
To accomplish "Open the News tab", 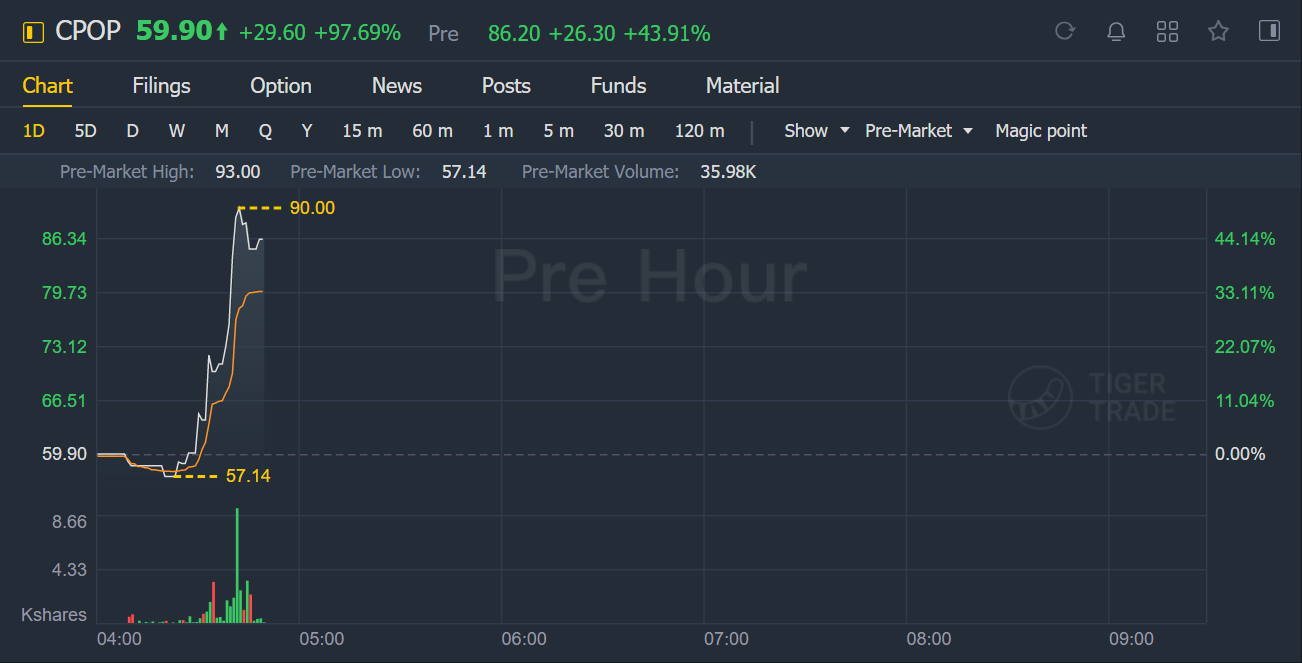I will [397, 86].
